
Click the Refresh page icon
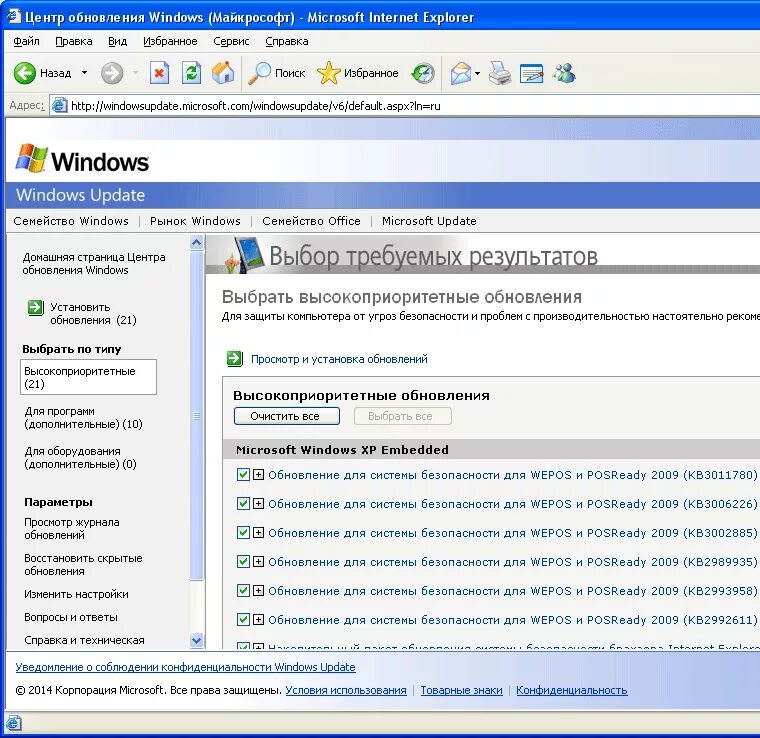pos(191,73)
